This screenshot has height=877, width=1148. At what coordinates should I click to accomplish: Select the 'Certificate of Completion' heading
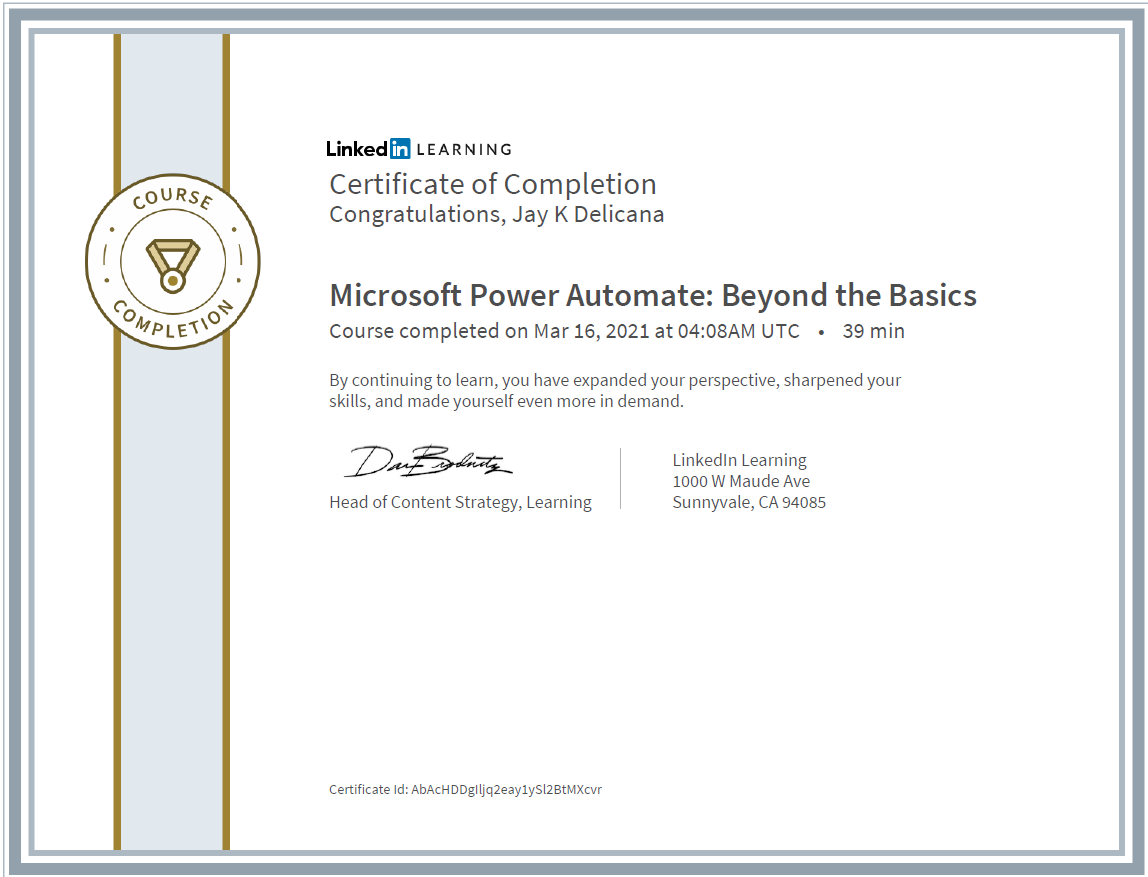coord(492,184)
